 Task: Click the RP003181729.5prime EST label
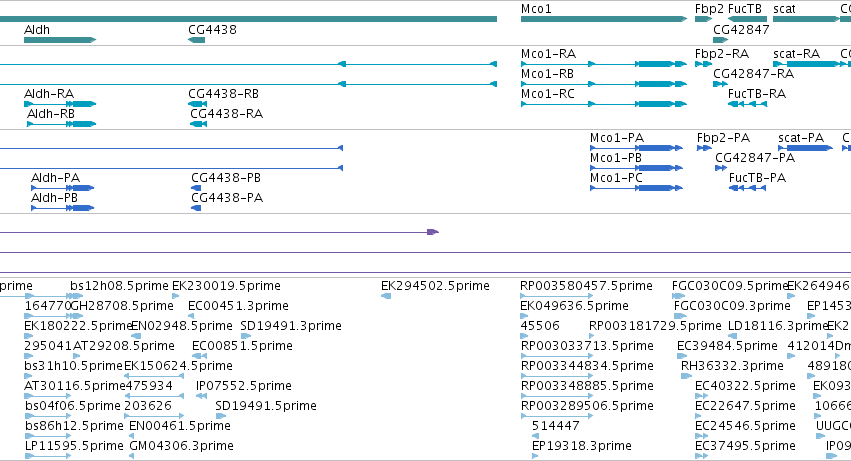click(x=655, y=326)
